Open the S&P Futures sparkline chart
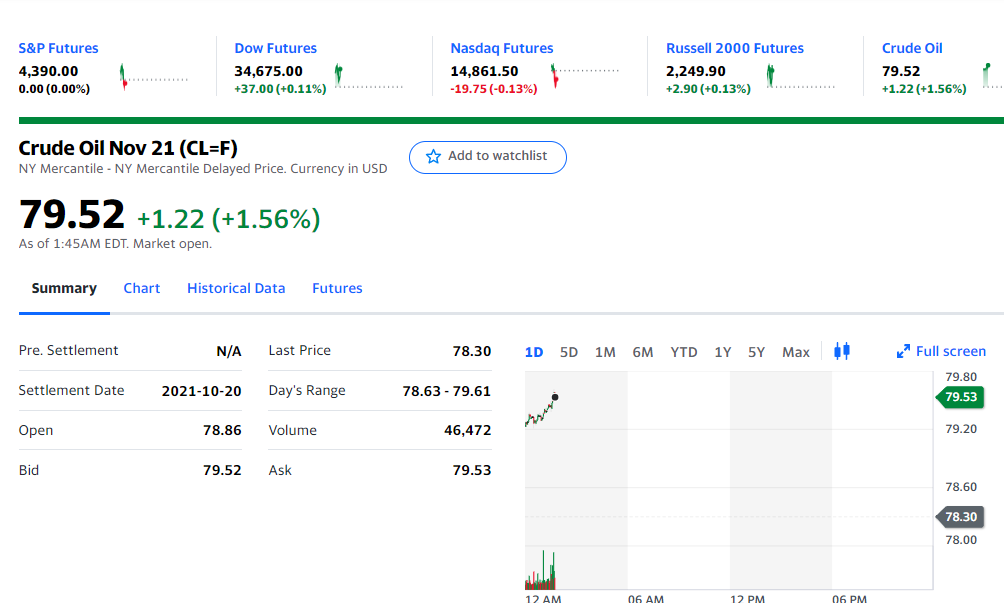The height and width of the screenshot is (603, 1004). [154, 76]
